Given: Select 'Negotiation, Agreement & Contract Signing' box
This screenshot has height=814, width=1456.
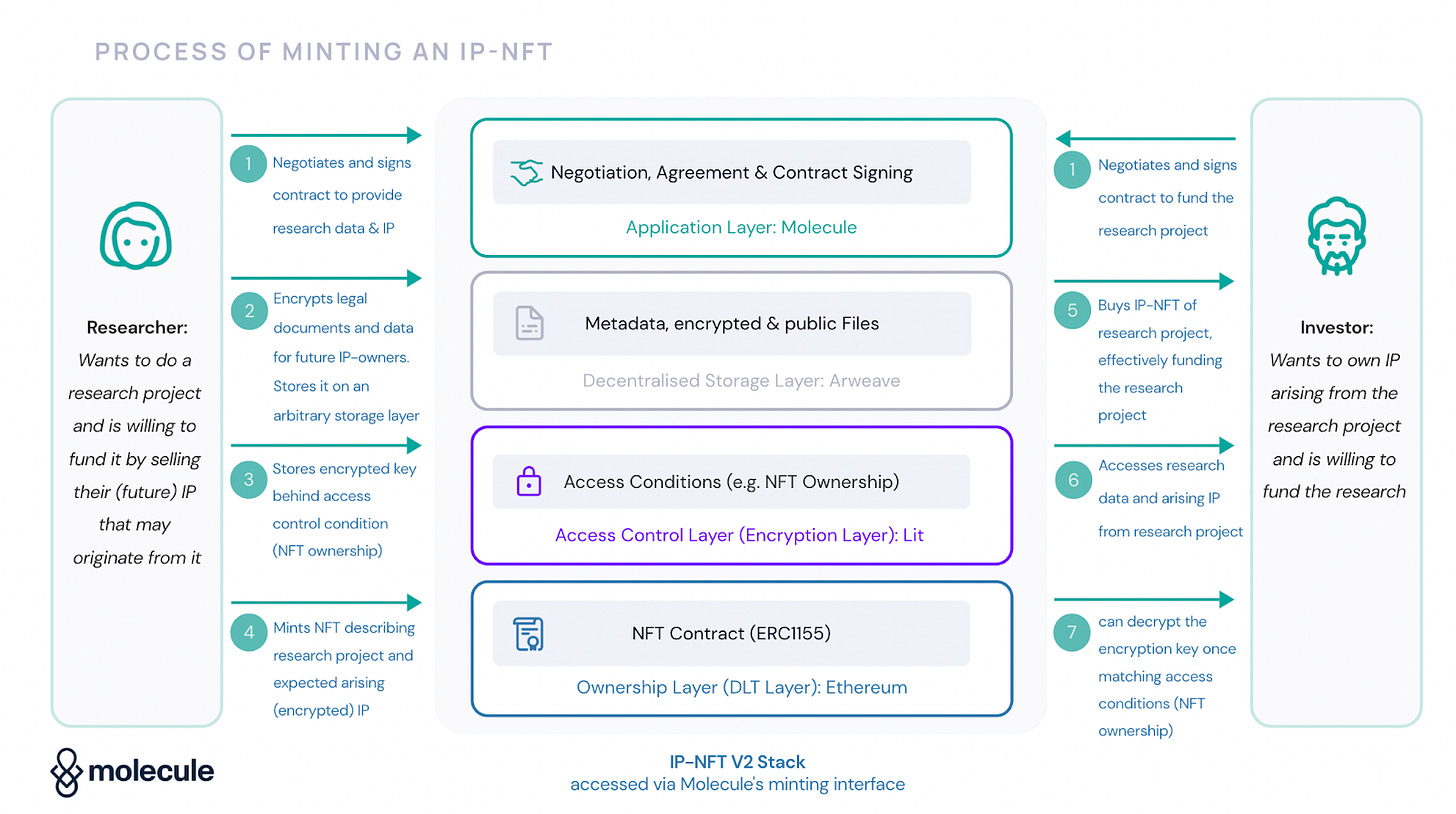Looking at the screenshot, I should [x=732, y=172].
